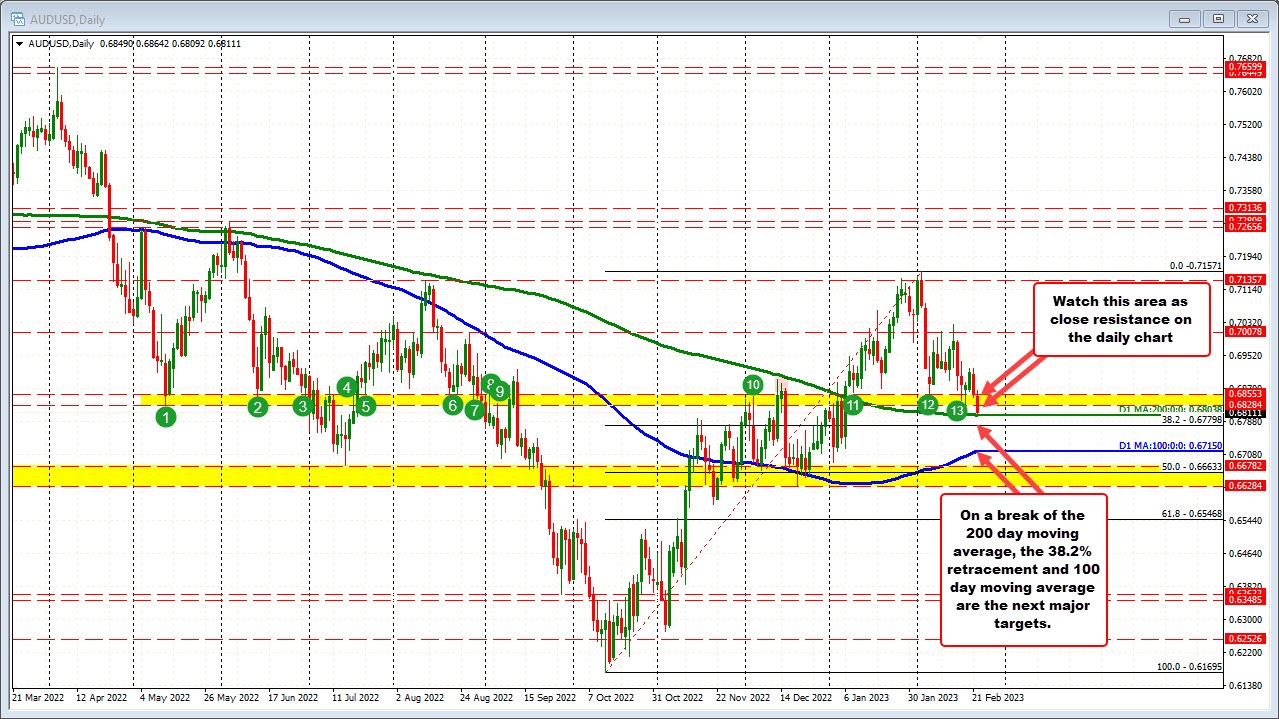Viewport: 1279px width, 719px height.
Task: Click the 'On a break of the 200 day' note
Action: (1023, 570)
